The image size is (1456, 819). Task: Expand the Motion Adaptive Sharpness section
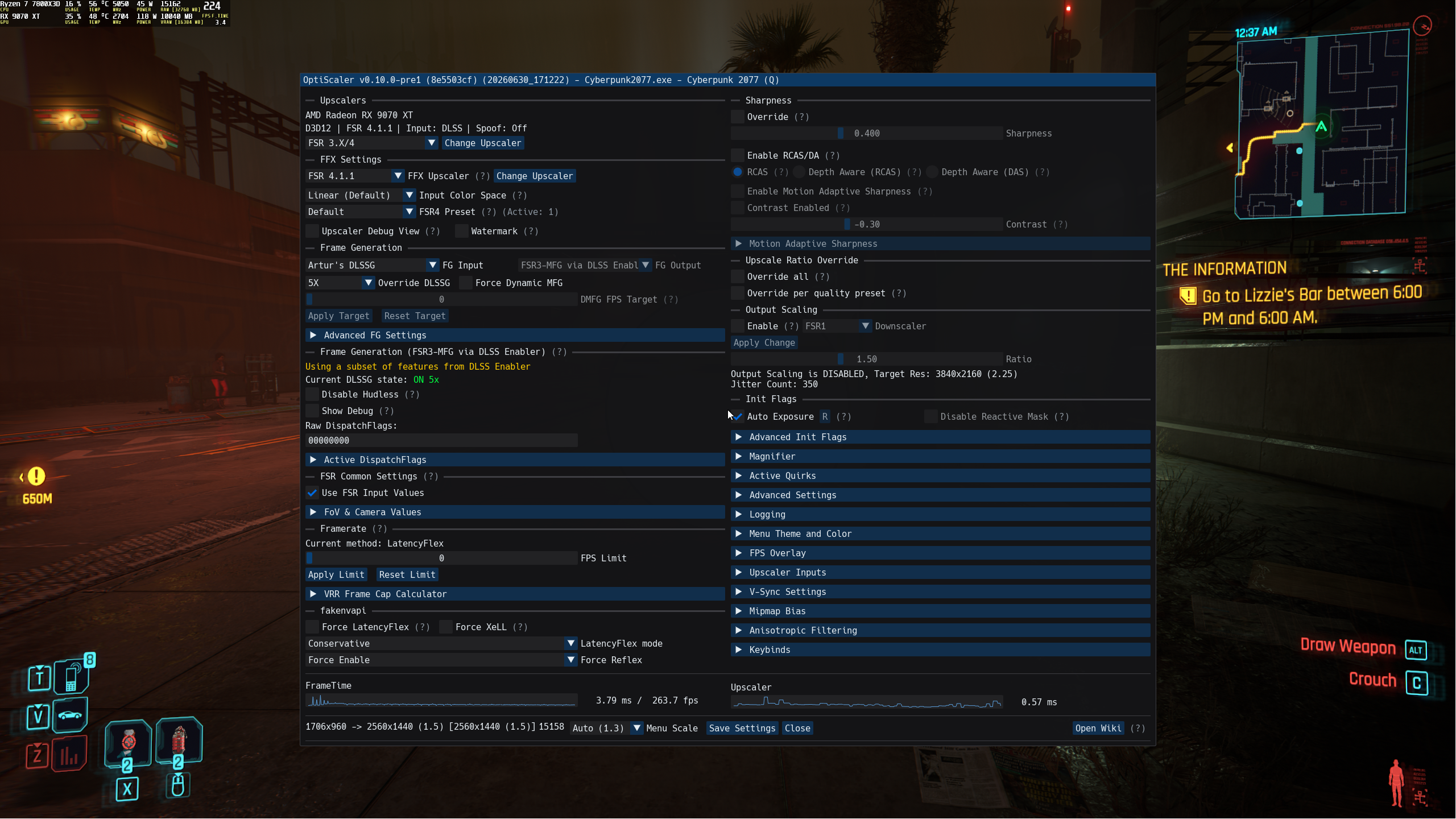940,243
